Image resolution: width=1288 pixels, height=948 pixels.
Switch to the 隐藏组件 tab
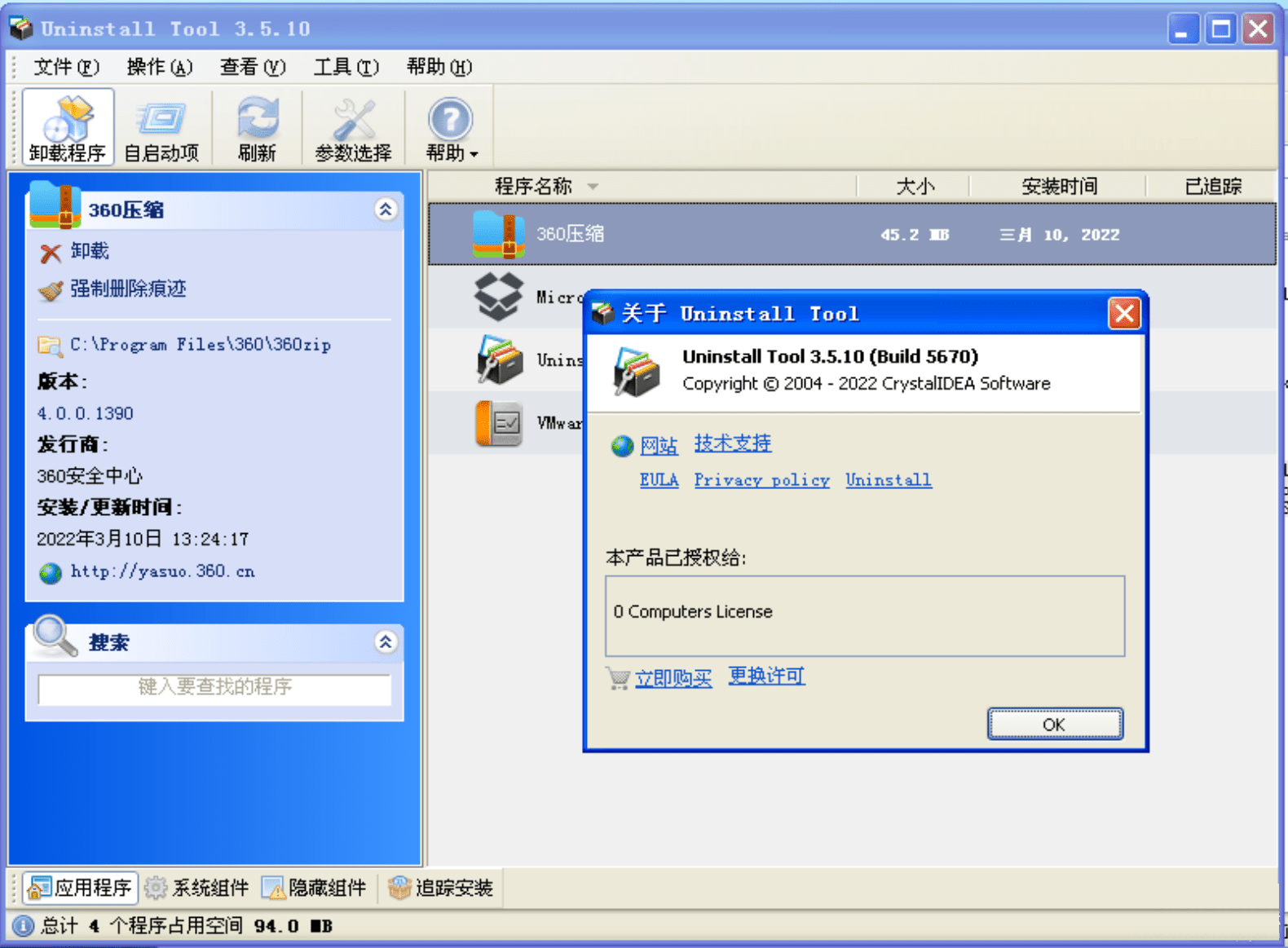point(314,888)
